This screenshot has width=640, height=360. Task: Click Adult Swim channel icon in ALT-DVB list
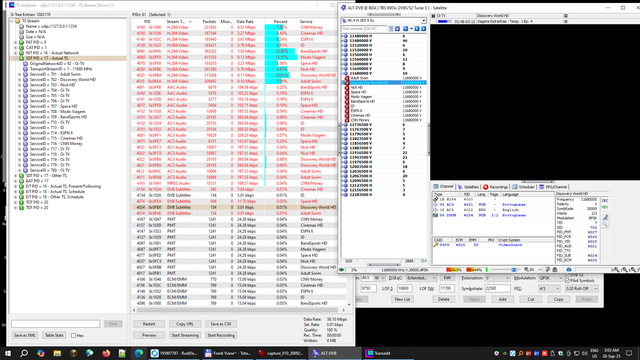point(347,78)
